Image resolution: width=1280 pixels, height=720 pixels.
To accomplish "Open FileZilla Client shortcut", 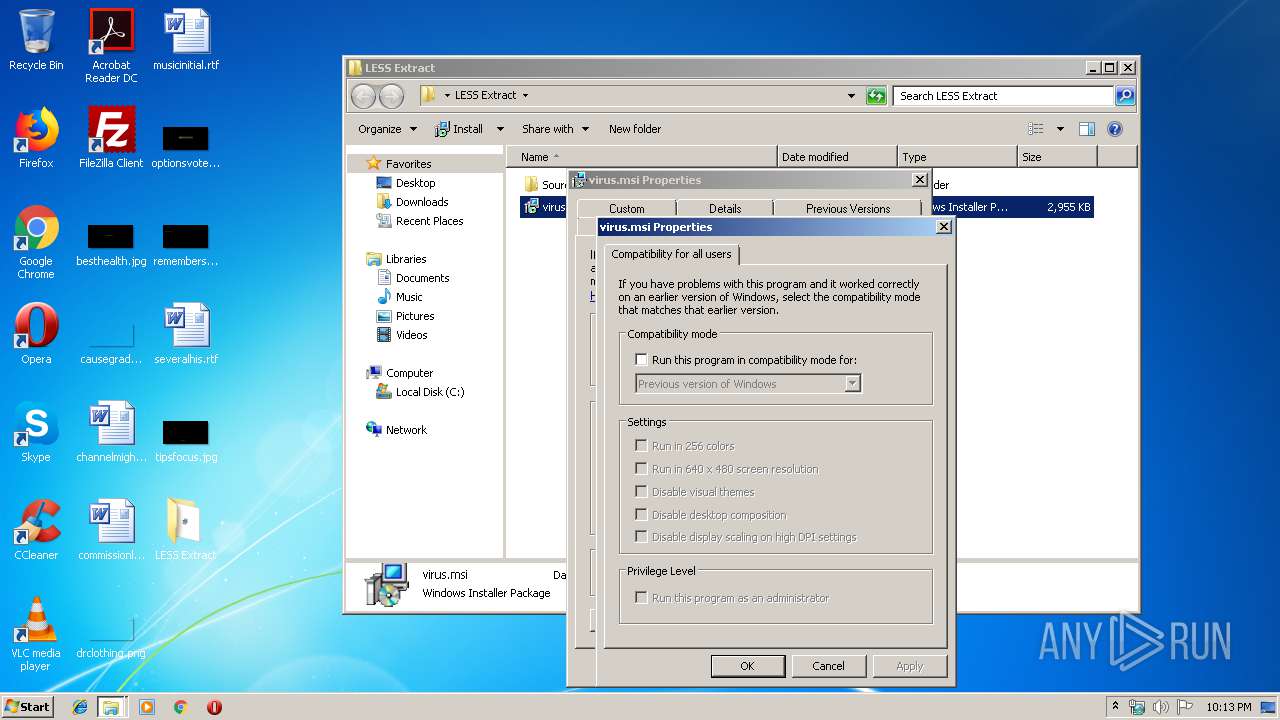I will point(111,137).
